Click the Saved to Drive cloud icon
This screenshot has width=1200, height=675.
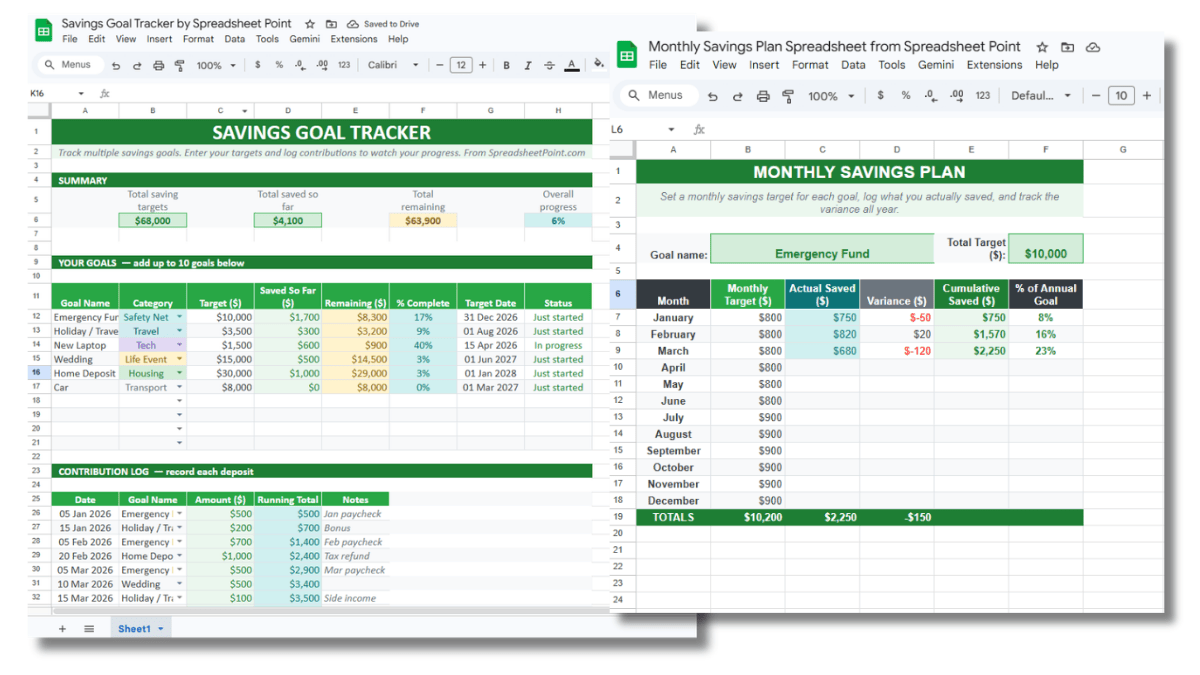click(x=352, y=23)
